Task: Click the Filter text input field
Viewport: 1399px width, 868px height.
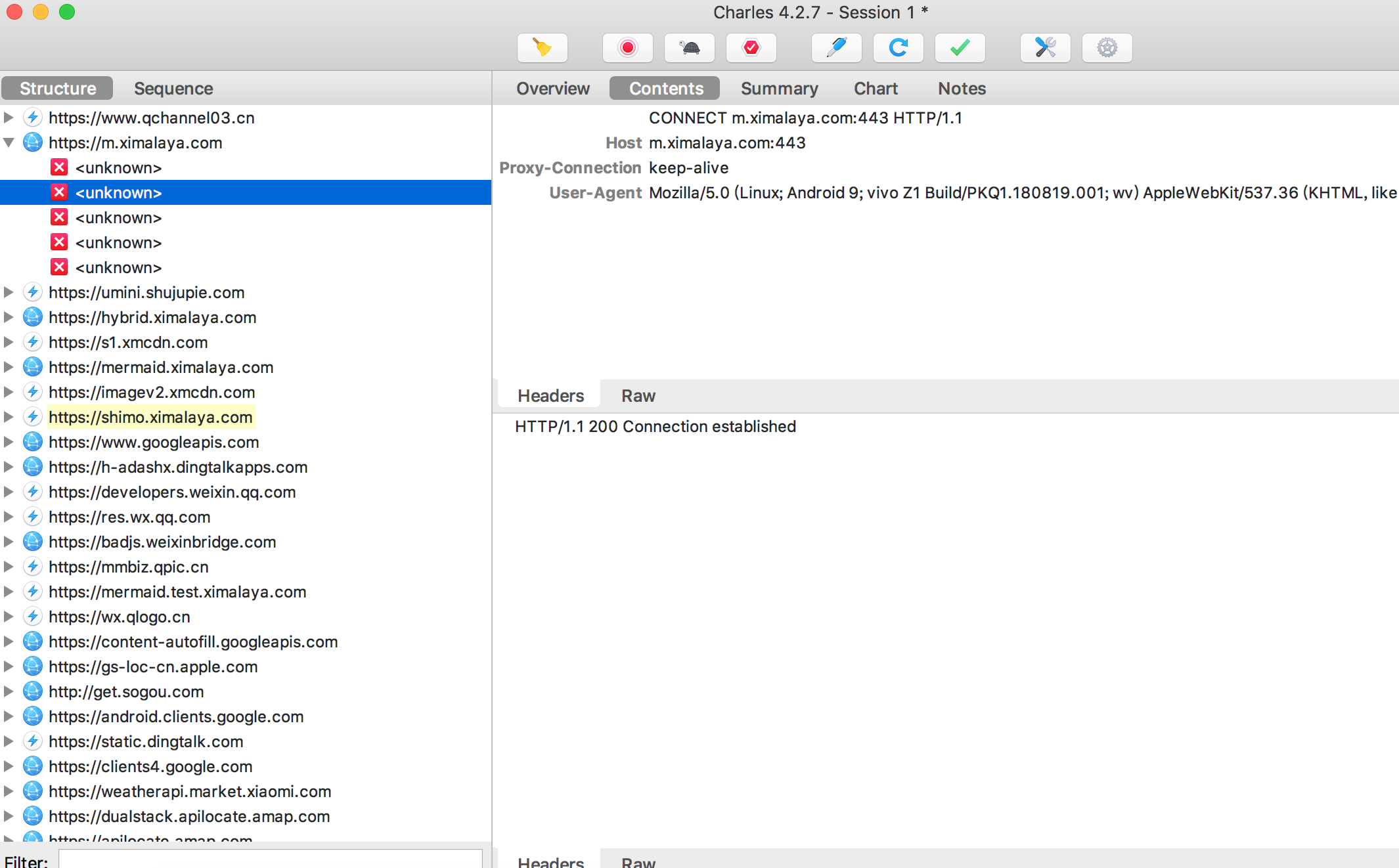Action: point(270,860)
